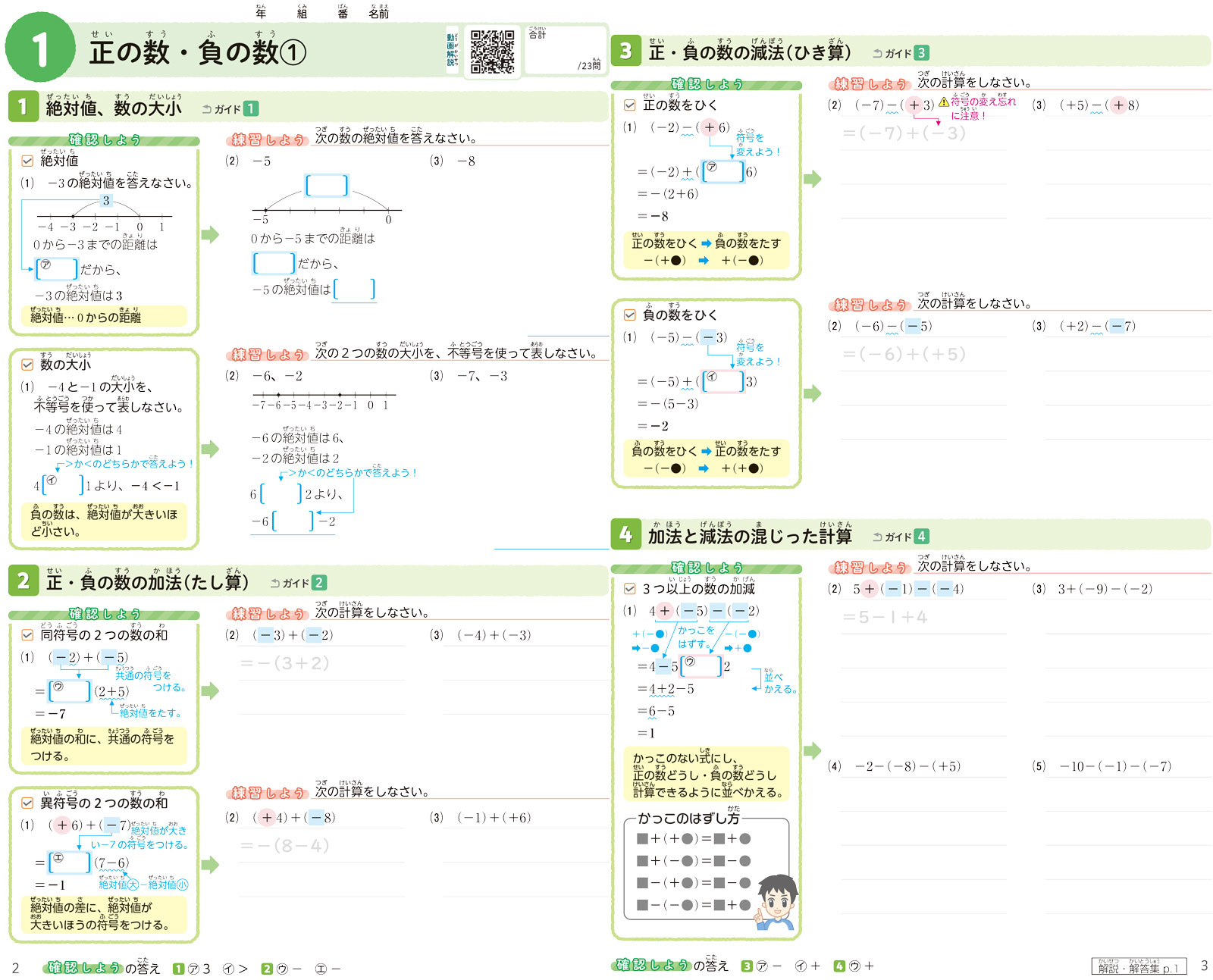Toggle the 数の大小 checkbox
Screen dimensions: 1213x980
(x=27, y=365)
